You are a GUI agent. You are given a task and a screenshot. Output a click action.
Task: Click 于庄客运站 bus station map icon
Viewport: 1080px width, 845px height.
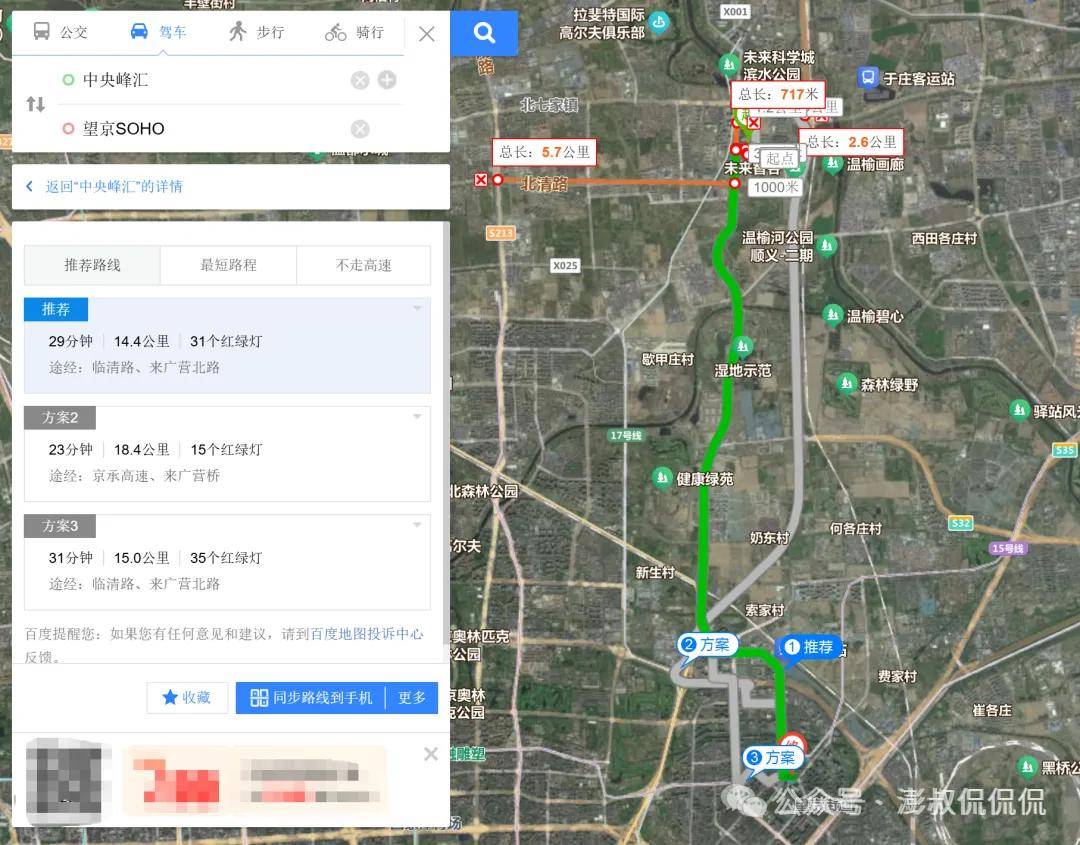(x=868, y=77)
